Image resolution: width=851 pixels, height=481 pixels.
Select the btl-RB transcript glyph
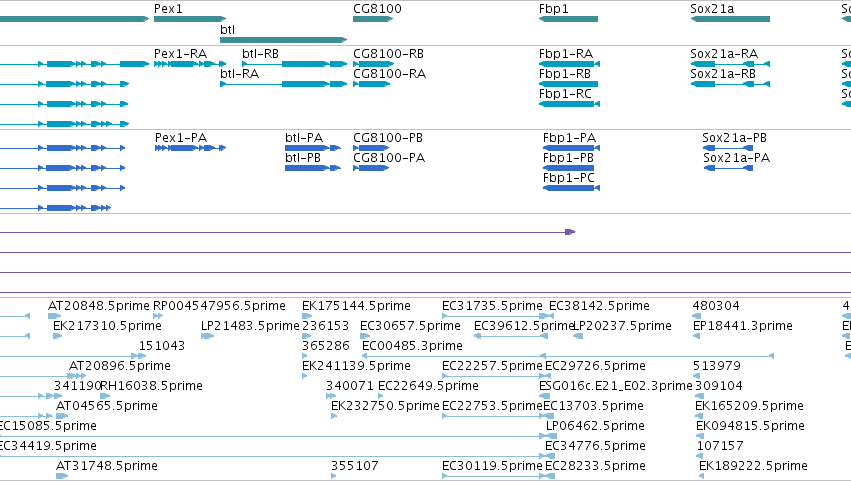pyautogui.click(x=295, y=64)
